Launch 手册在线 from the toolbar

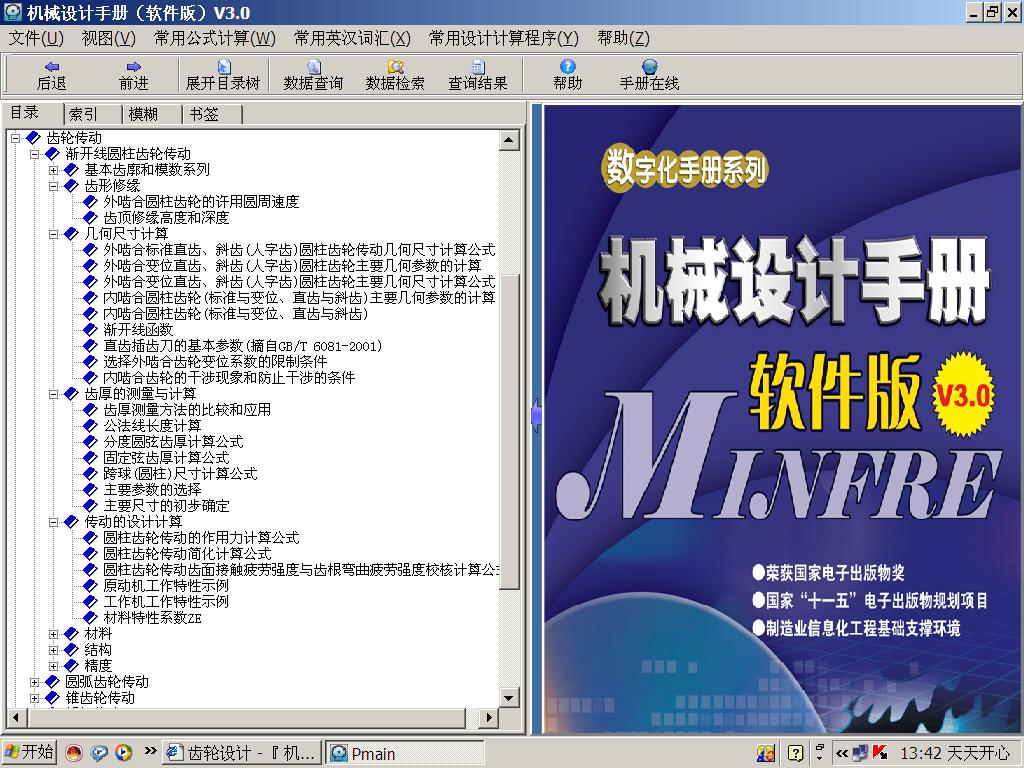[x=649, y=75]
